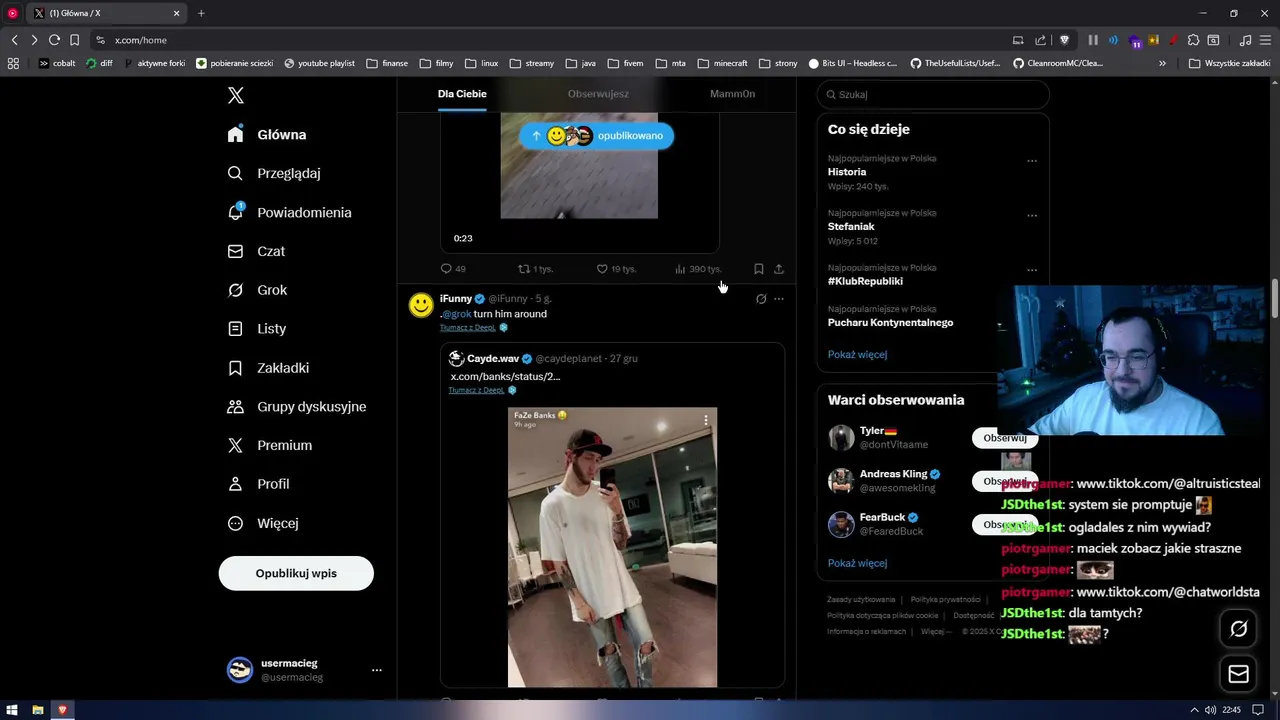Open the floating Grok button

click(x=1238, y=629)
